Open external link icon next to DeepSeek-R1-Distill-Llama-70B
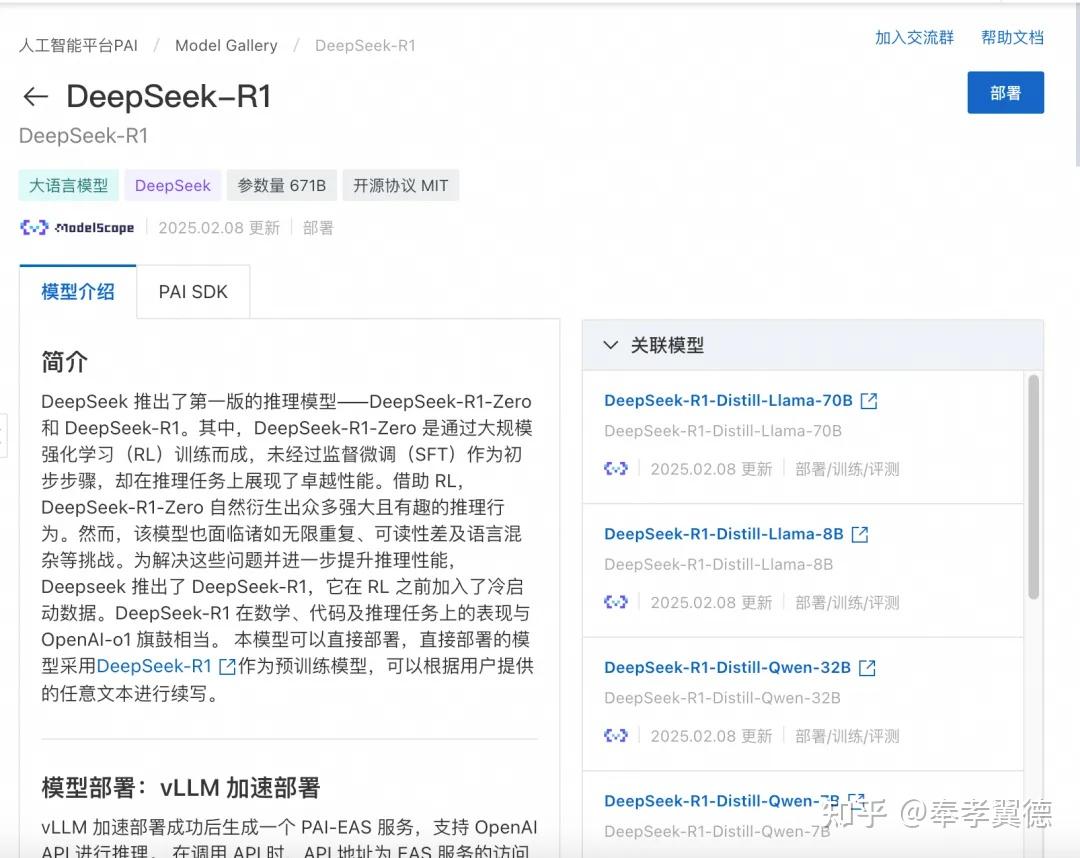The height and width of the screenshot is (858, 1080). coord(869,399)
